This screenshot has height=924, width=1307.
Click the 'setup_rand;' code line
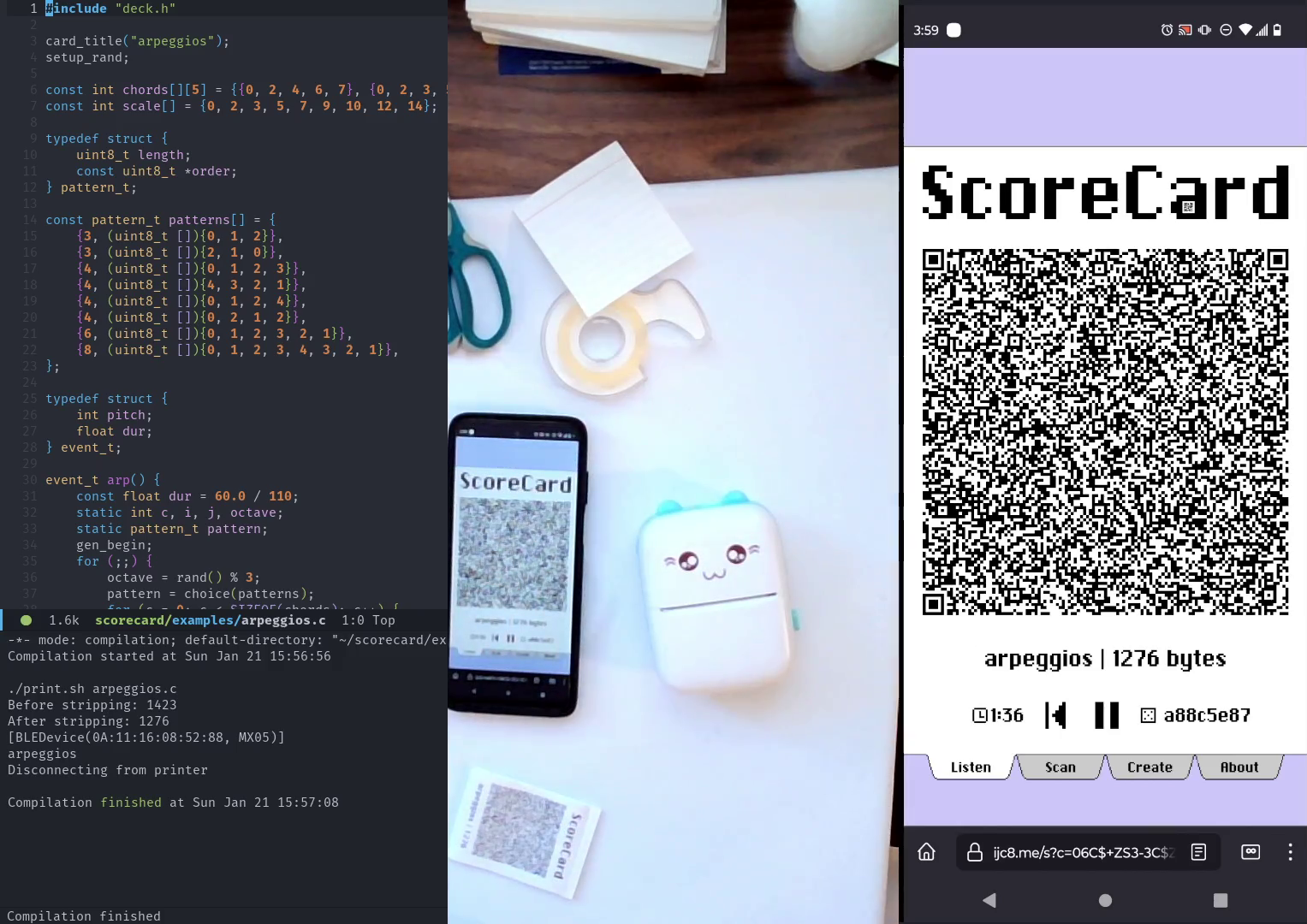pos(87,57)
